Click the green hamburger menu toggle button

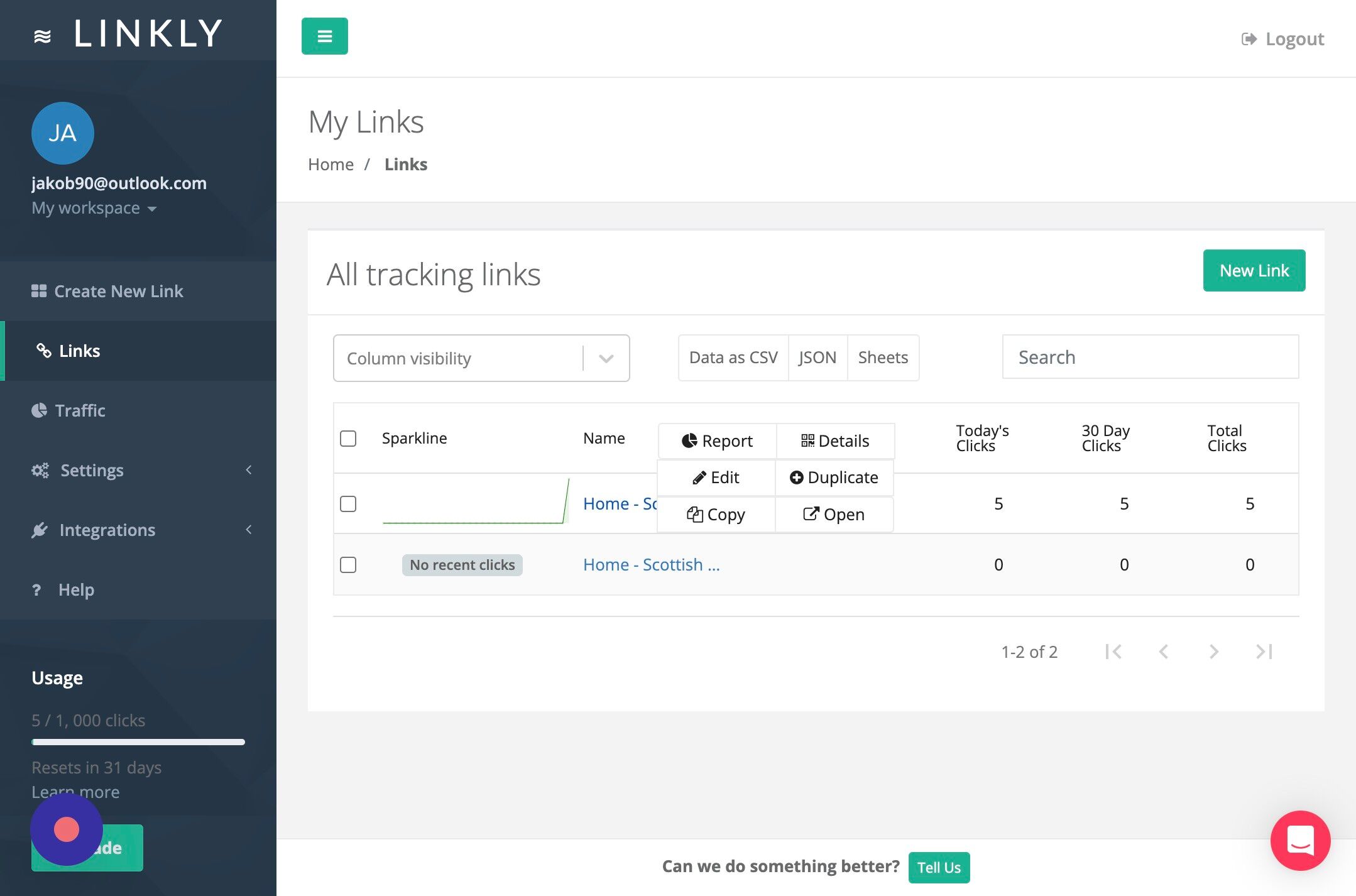324,36
